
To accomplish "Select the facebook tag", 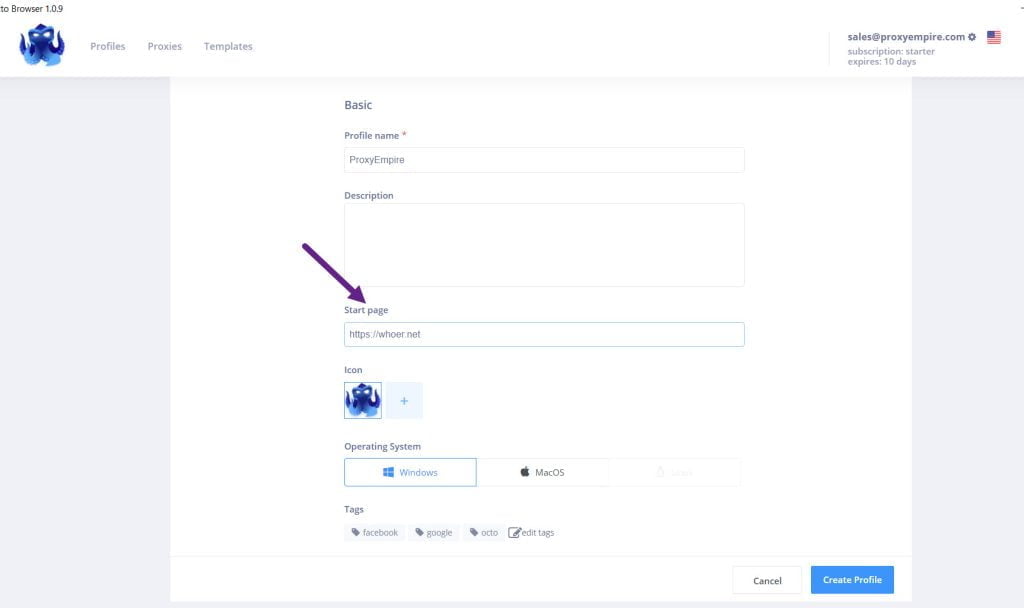I will click(x=374, y=532).
